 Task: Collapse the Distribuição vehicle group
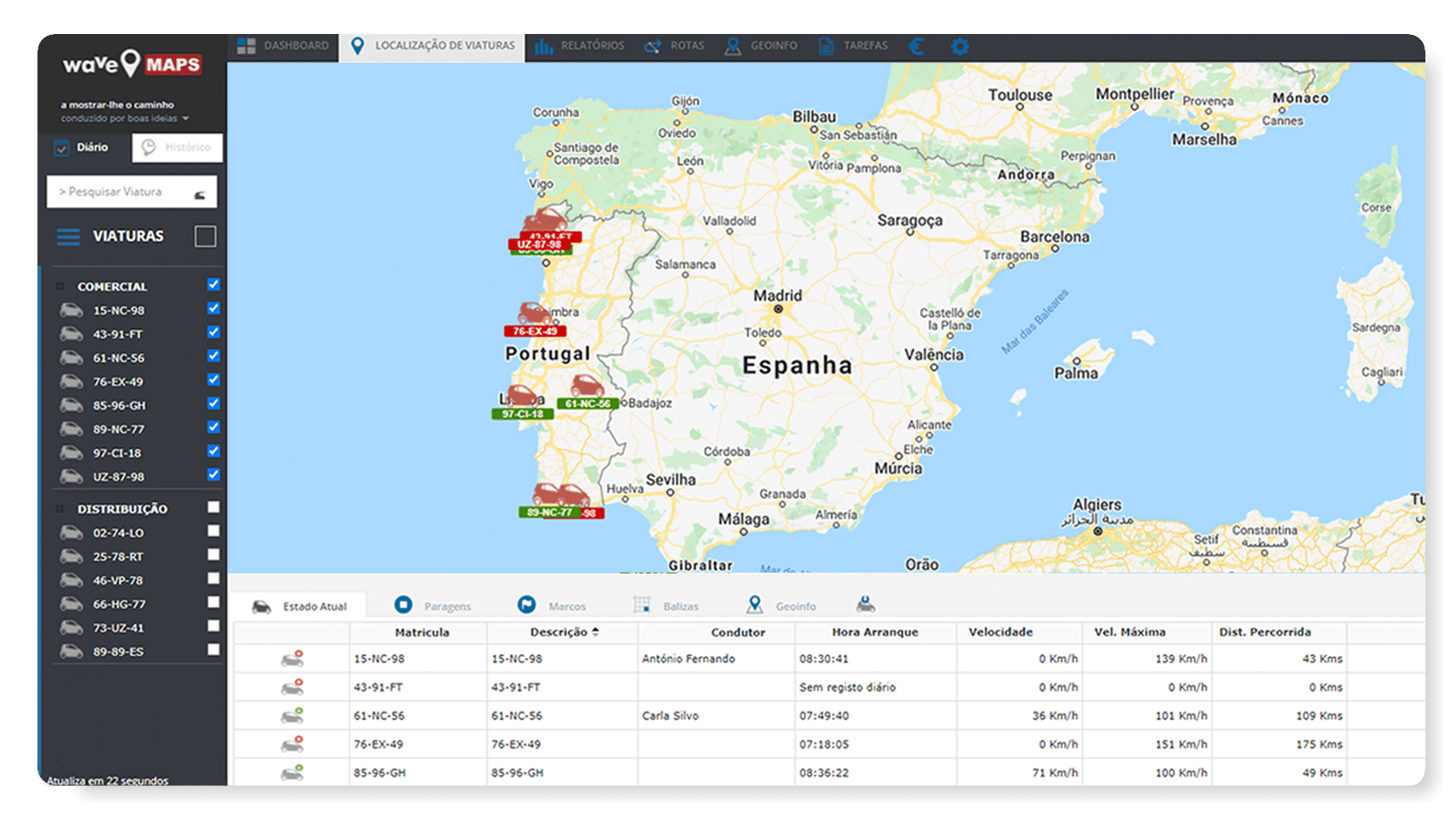tap(59, 510)
